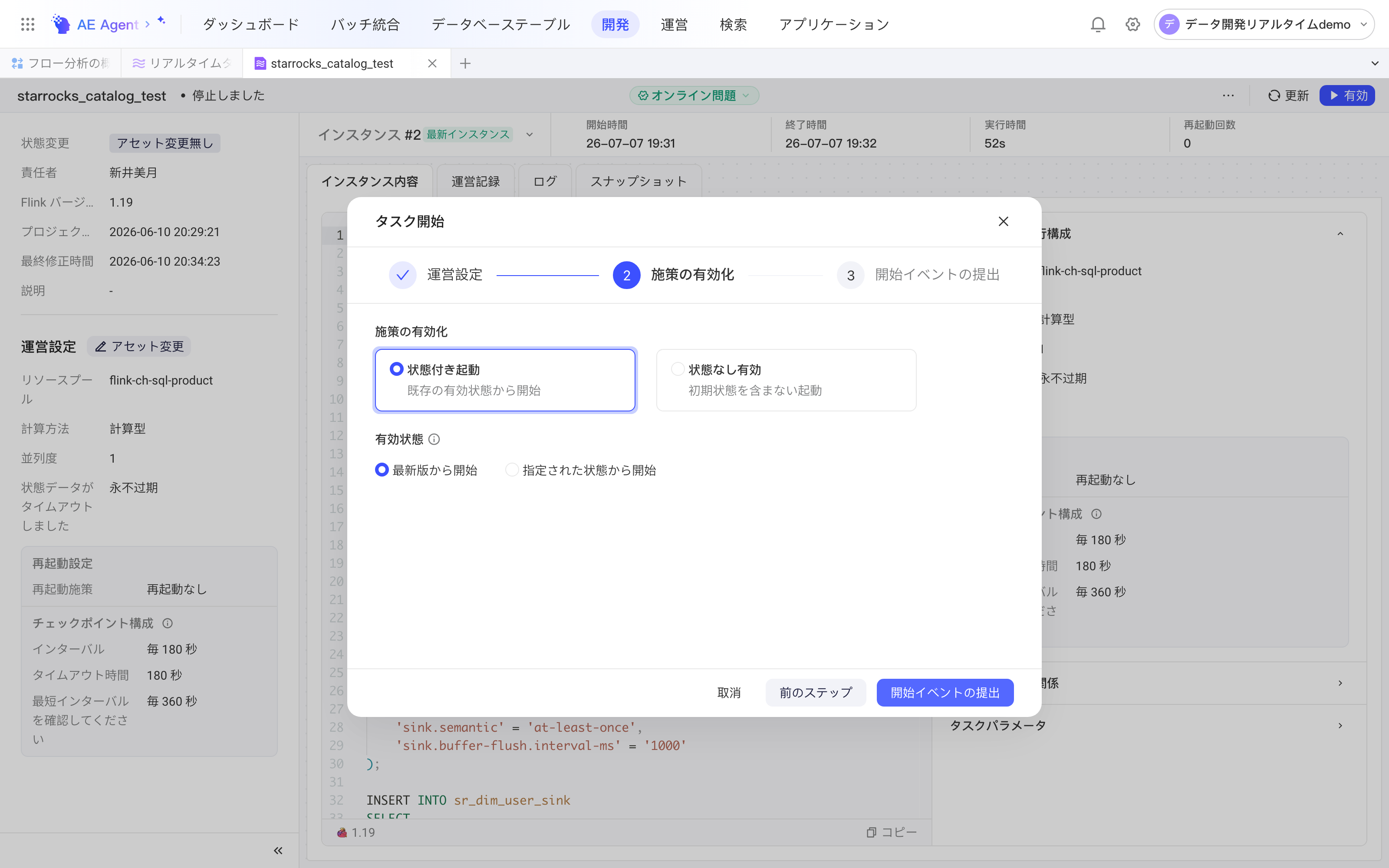
Task: Click the purple user avatar icon
Action: click(1169, 24)
